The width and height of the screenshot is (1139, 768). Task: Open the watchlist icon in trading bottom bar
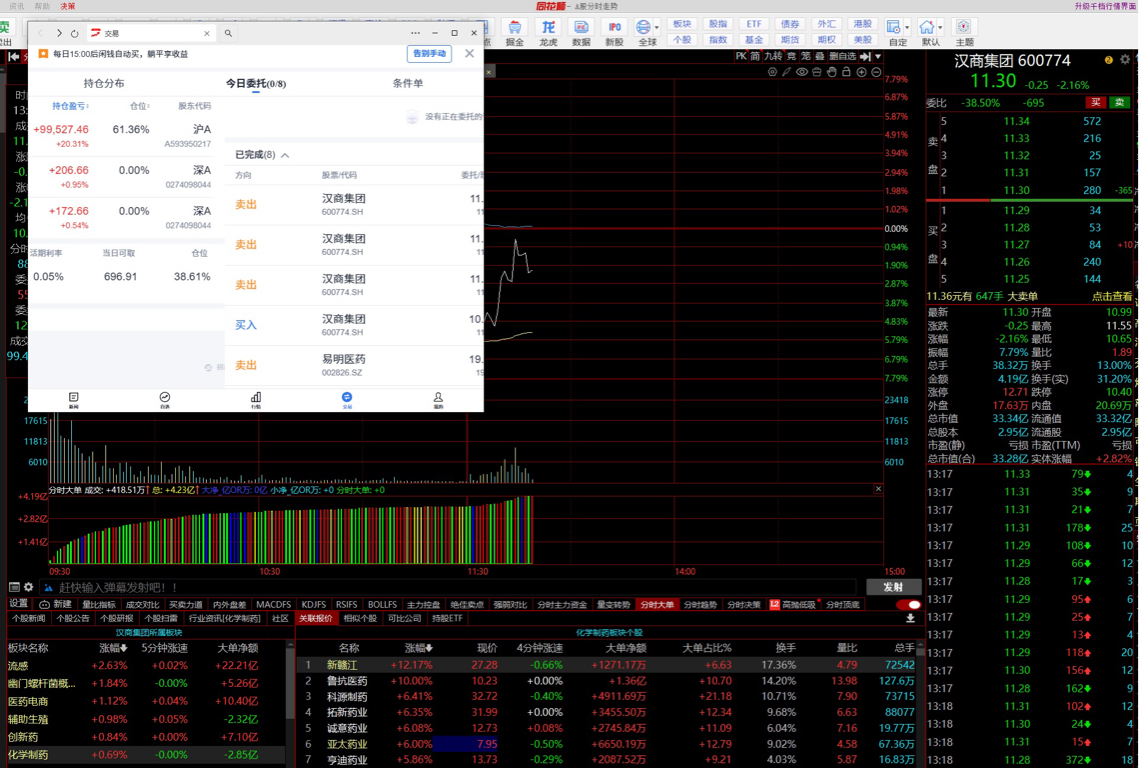[x=165, y=400]
